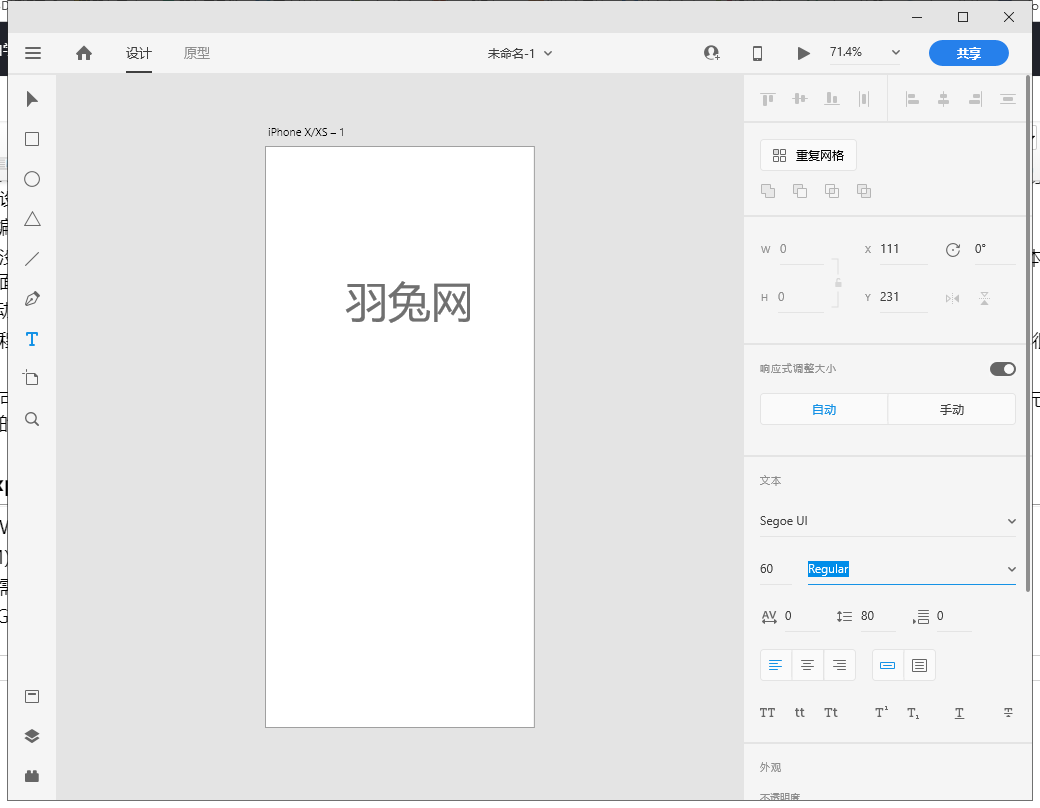This screenshot has height=808, width=1040.
Task: Switch to point text auto width
Action: pyautogui.click(x=887, y=665)
